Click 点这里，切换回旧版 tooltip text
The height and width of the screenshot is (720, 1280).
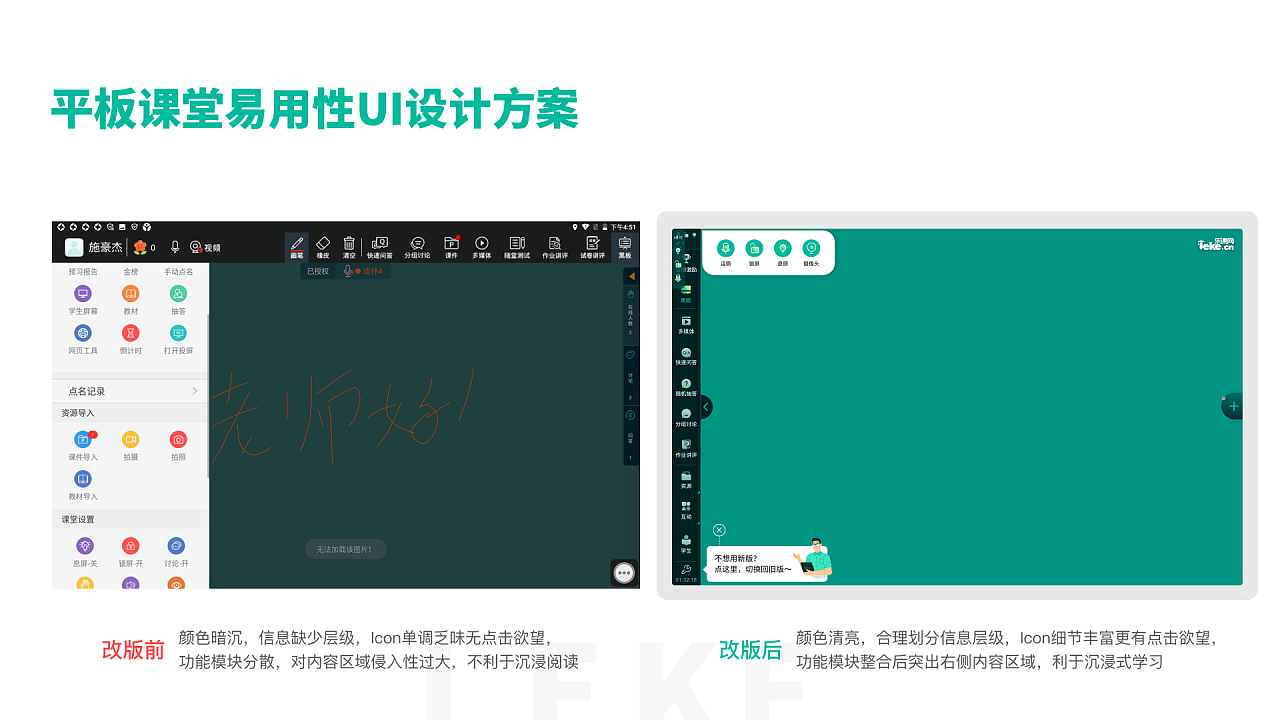click(x=753, y=569)
